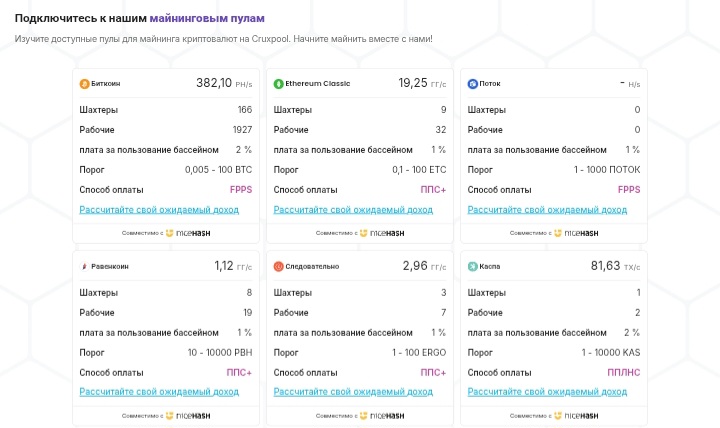Screen dimensions: 720x428
Task: Click NiceHash logo in Равенкоин card
Action: pyautogui.click(x=188, y=416)
